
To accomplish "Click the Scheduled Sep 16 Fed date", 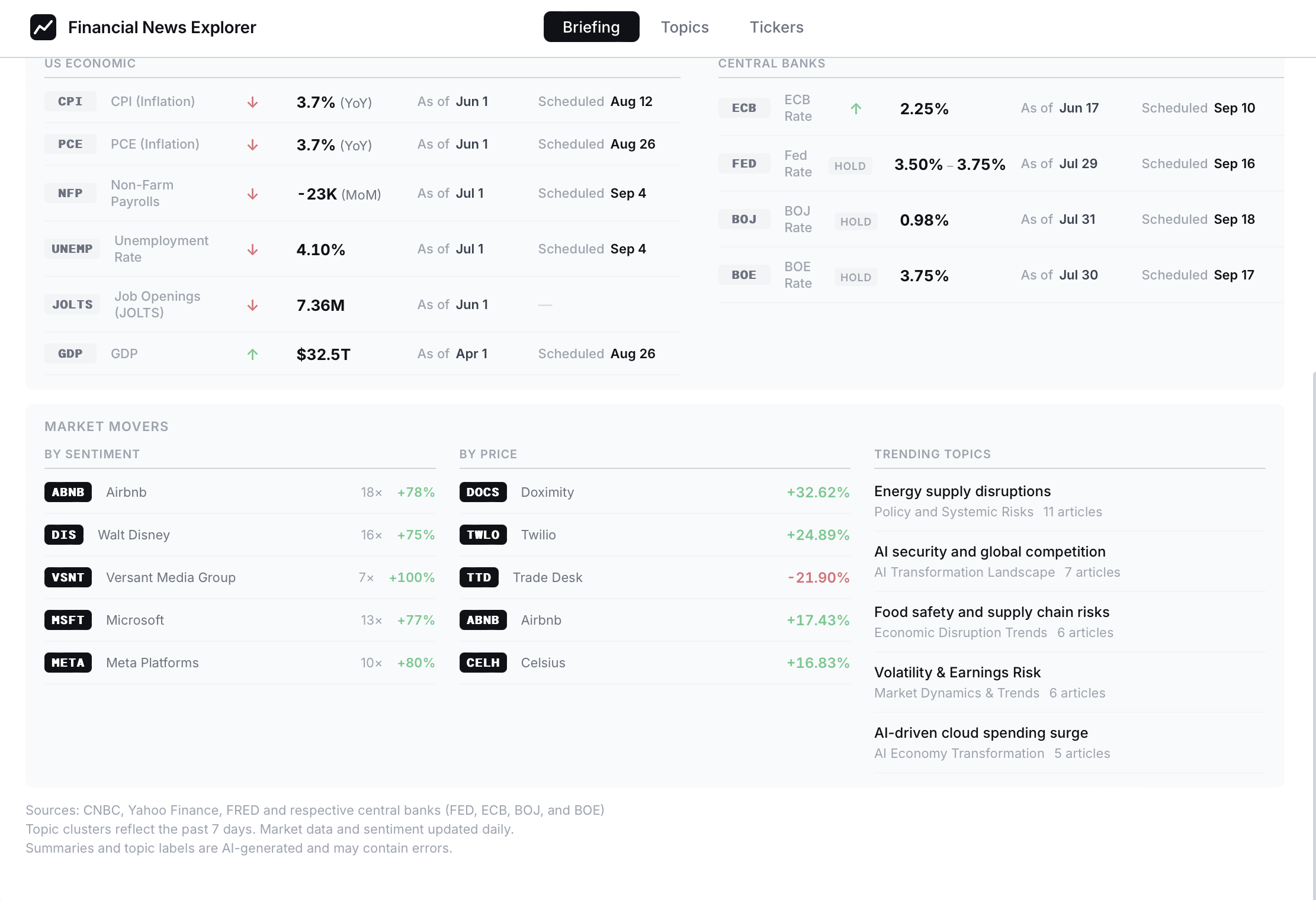I will coord(1198,164).
